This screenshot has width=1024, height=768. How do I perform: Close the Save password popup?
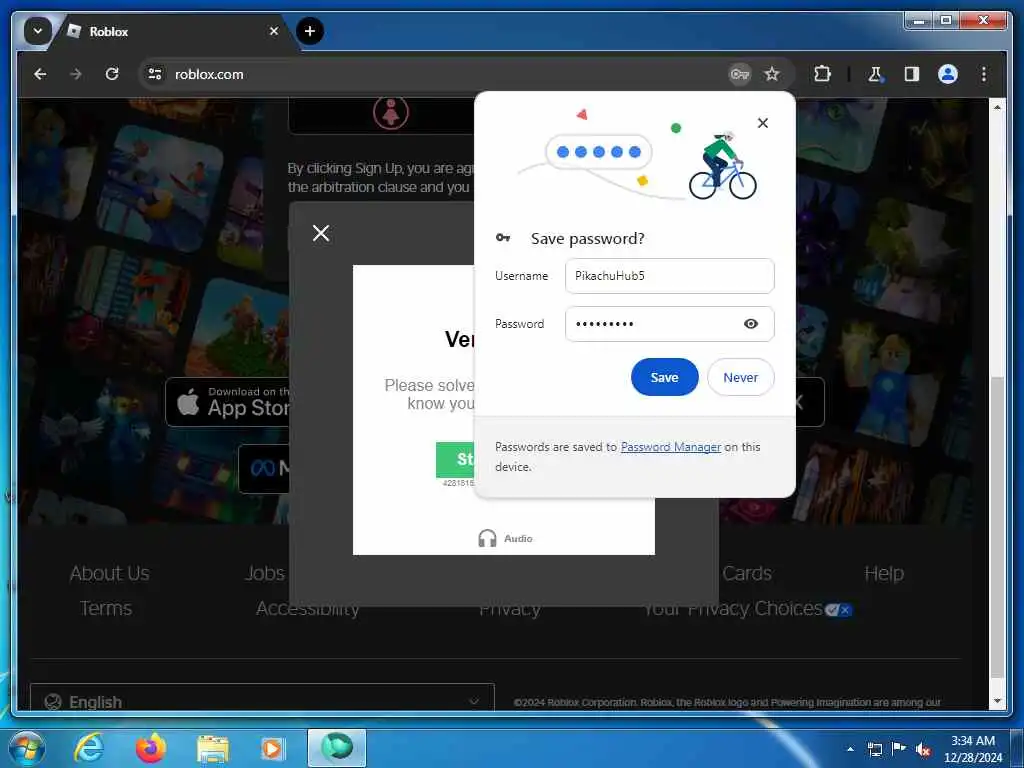click(763, 123)
